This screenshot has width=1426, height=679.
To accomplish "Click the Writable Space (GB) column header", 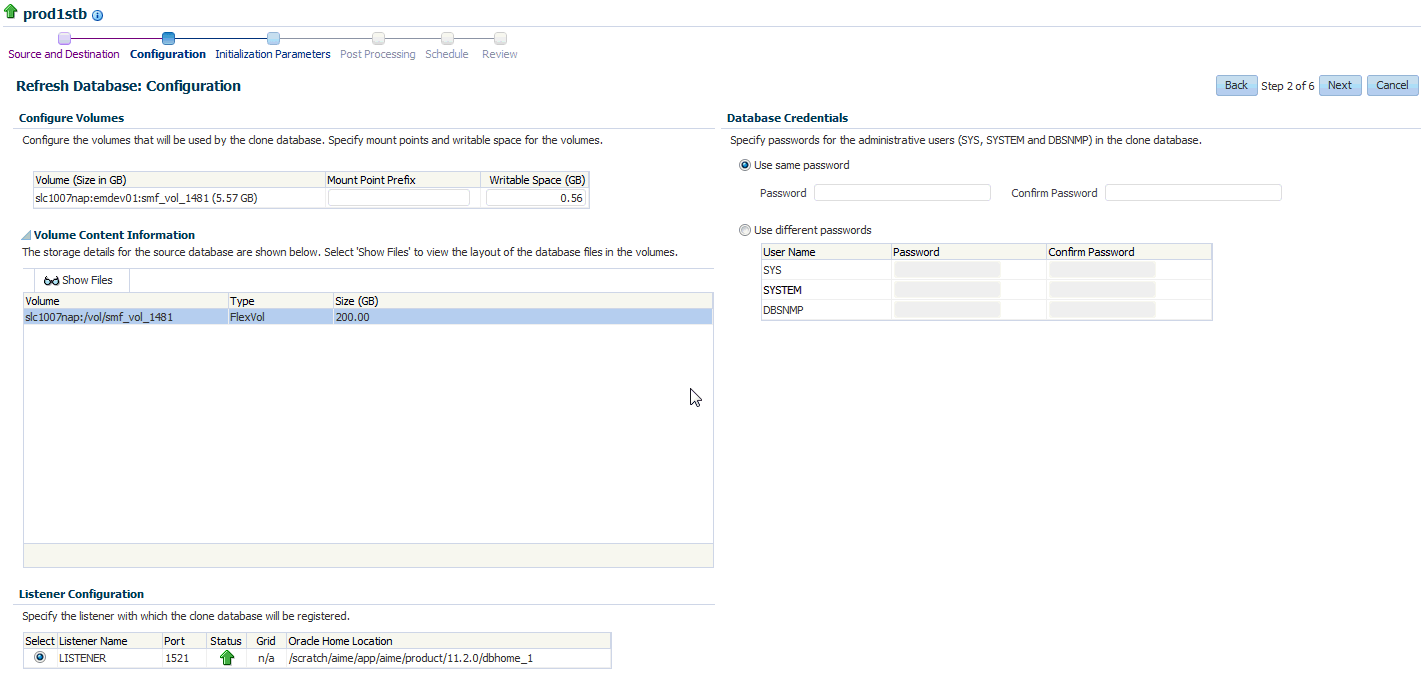I will point(535,180).
